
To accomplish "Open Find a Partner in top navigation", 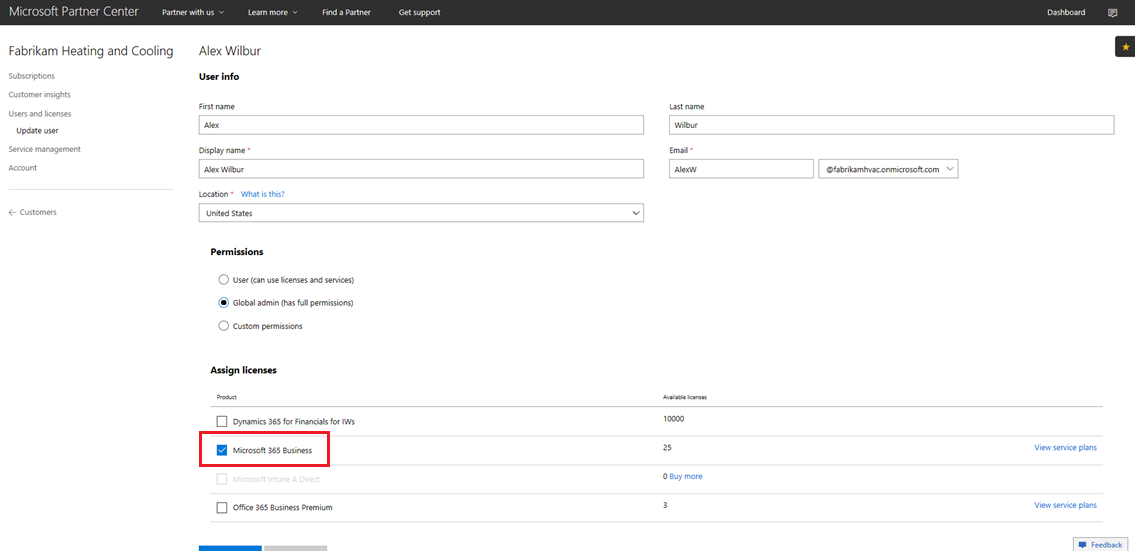I will (346, 13).
